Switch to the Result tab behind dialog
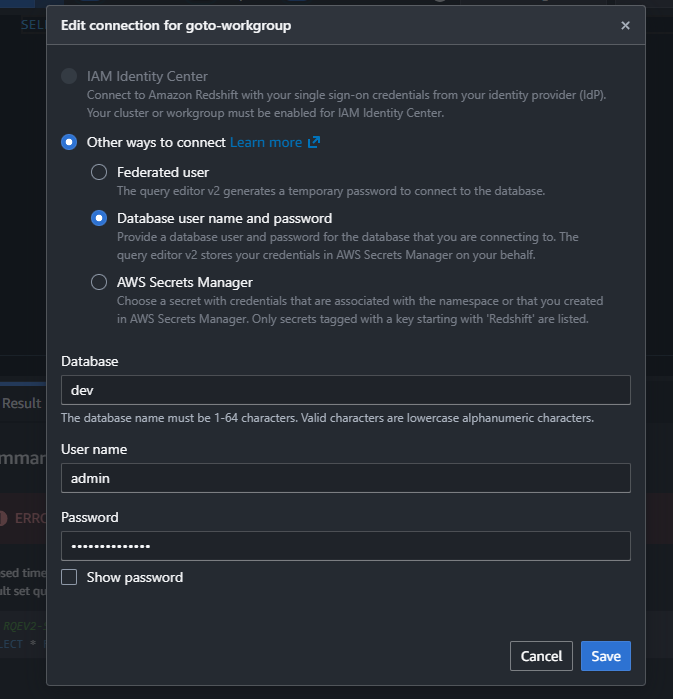Image resolution: width=680 pixels, height=699 pixels. pyautogui.click(x=21, y=403)
